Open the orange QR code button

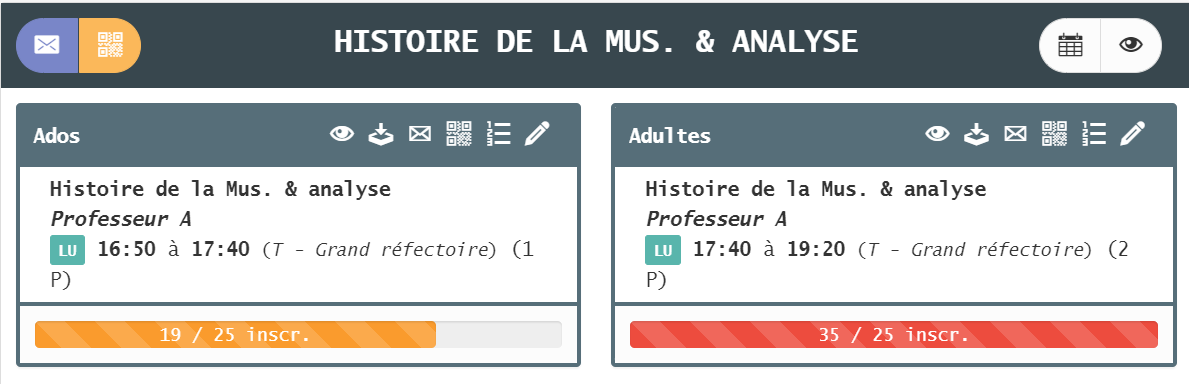[x=110, y=46]
